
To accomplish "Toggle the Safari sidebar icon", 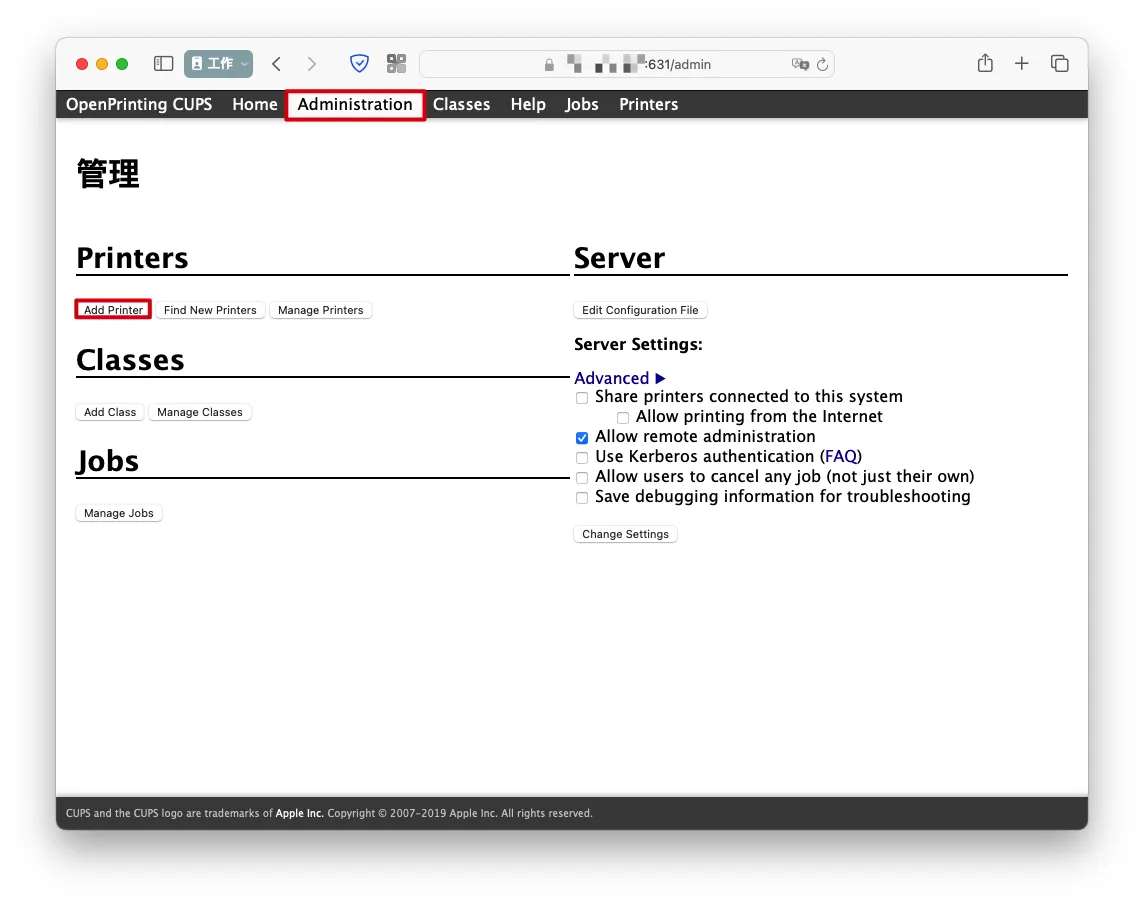I will [163, 64].
